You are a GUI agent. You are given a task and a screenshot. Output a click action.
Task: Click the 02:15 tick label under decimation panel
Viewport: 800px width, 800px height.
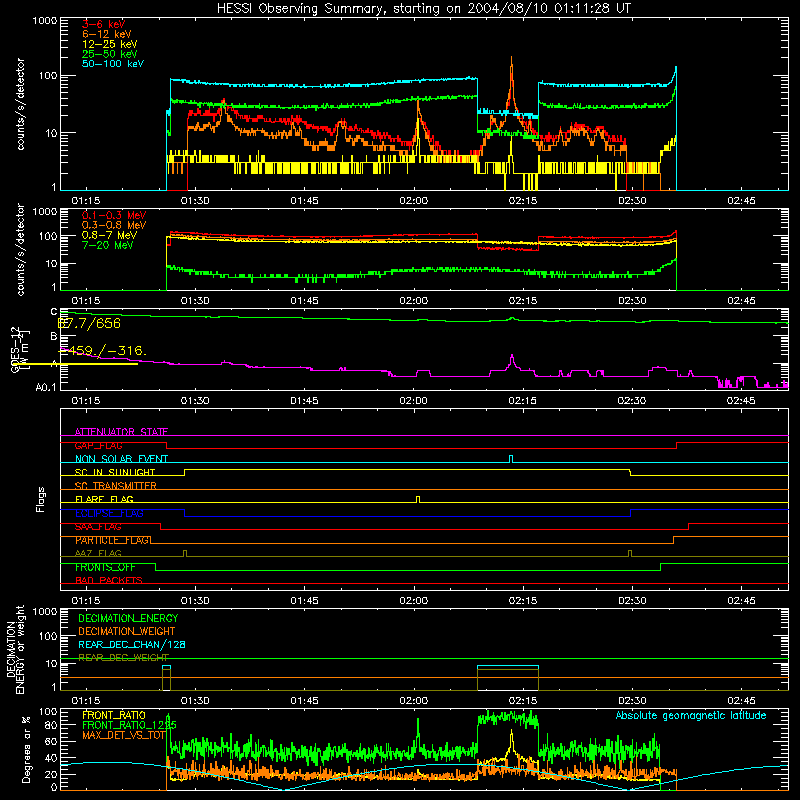tap(523, 701)
